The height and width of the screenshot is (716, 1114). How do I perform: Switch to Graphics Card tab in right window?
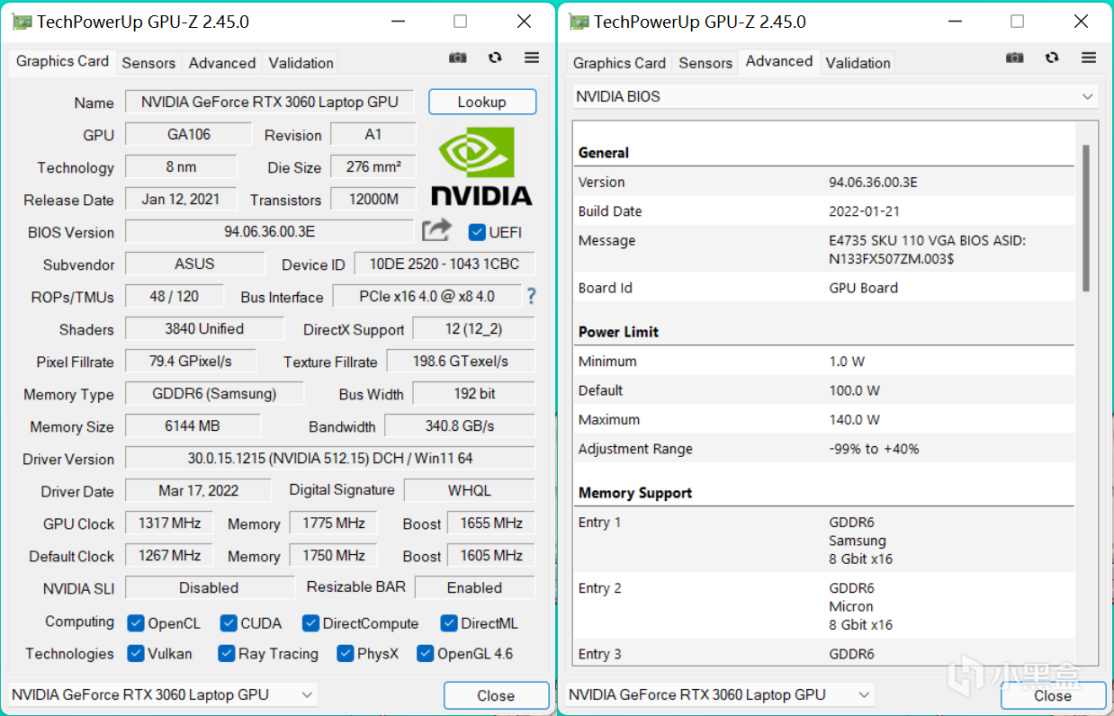(x=619, y=63)
